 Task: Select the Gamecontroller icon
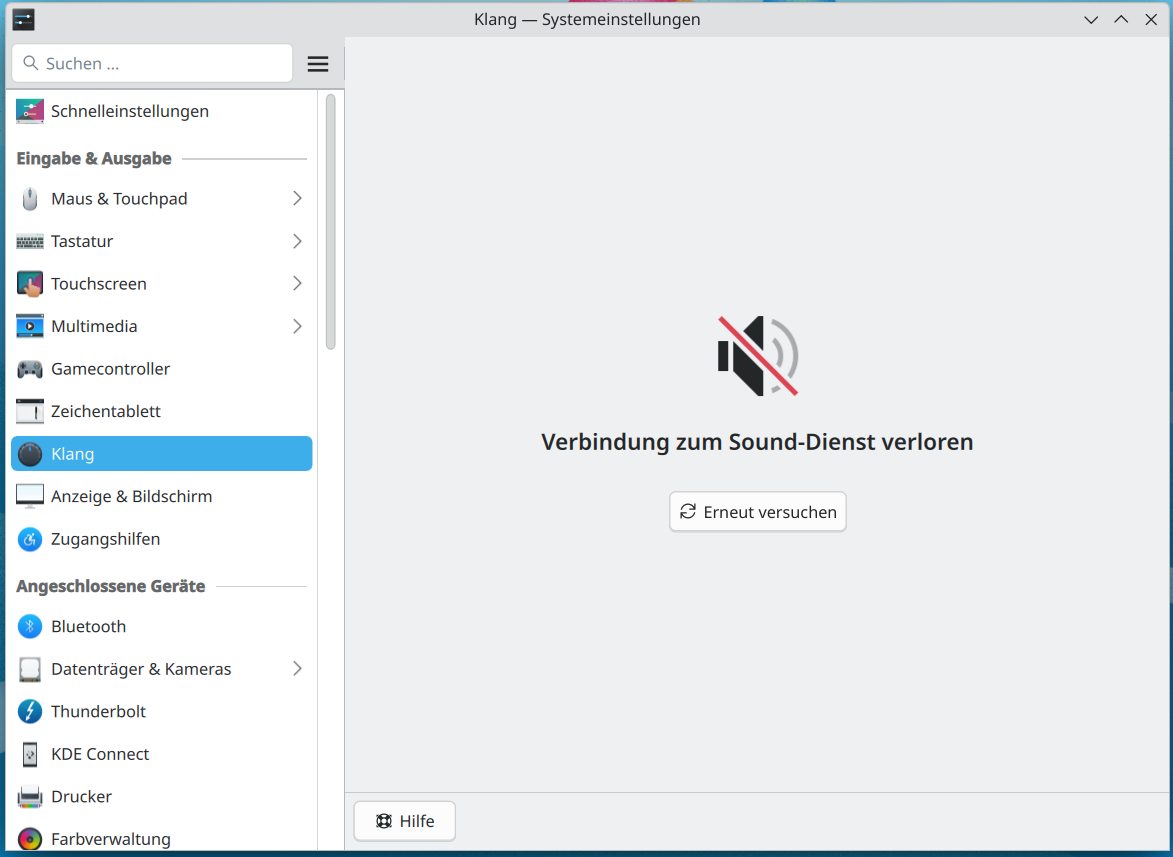30,369
